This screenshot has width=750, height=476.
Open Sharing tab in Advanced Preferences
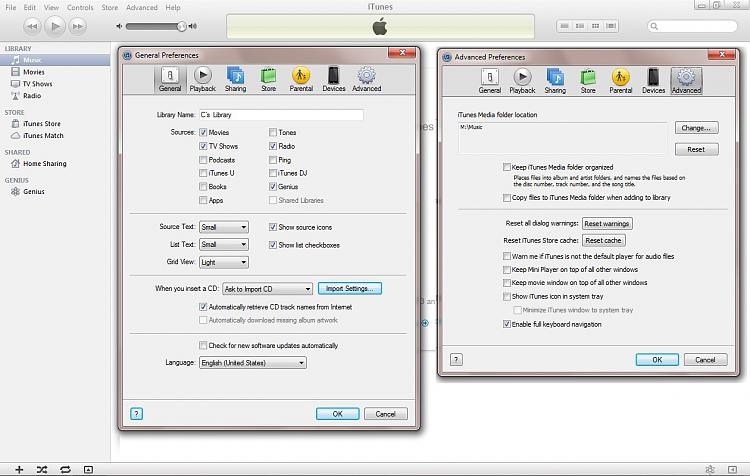click(x=555, y=81)
